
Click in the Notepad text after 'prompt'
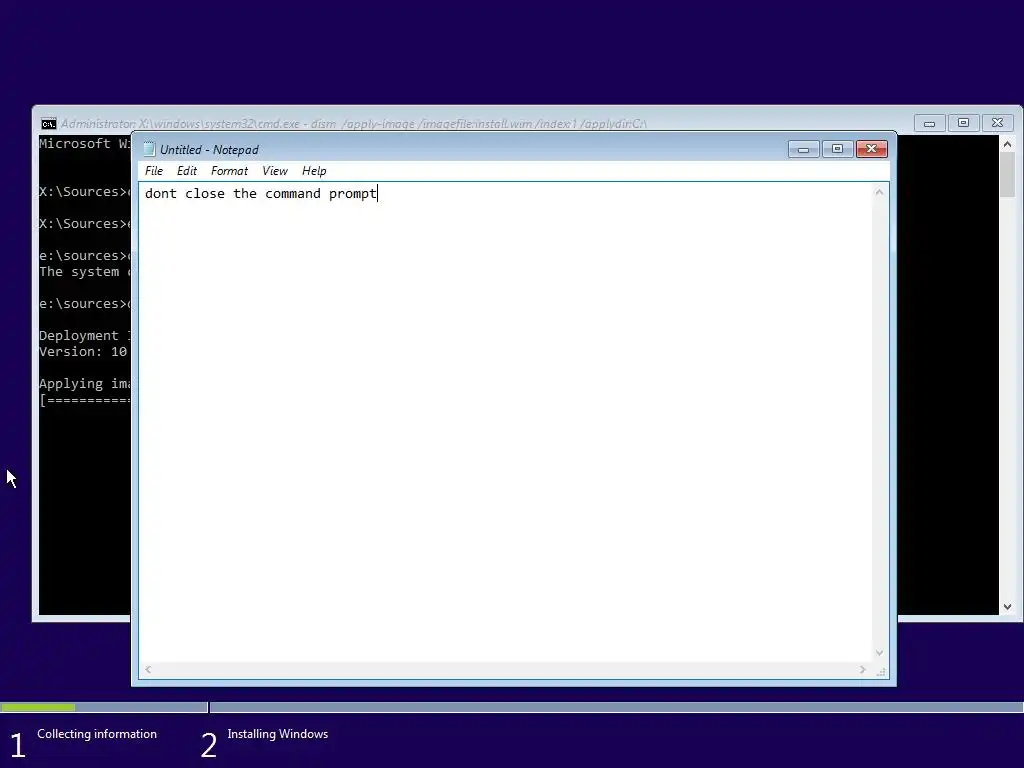click(378, 194)
